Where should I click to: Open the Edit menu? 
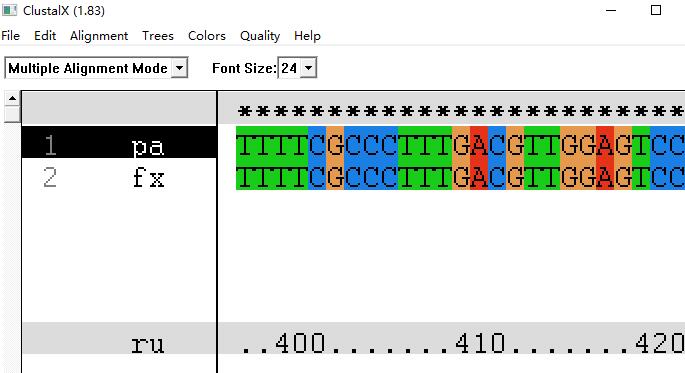45,36
